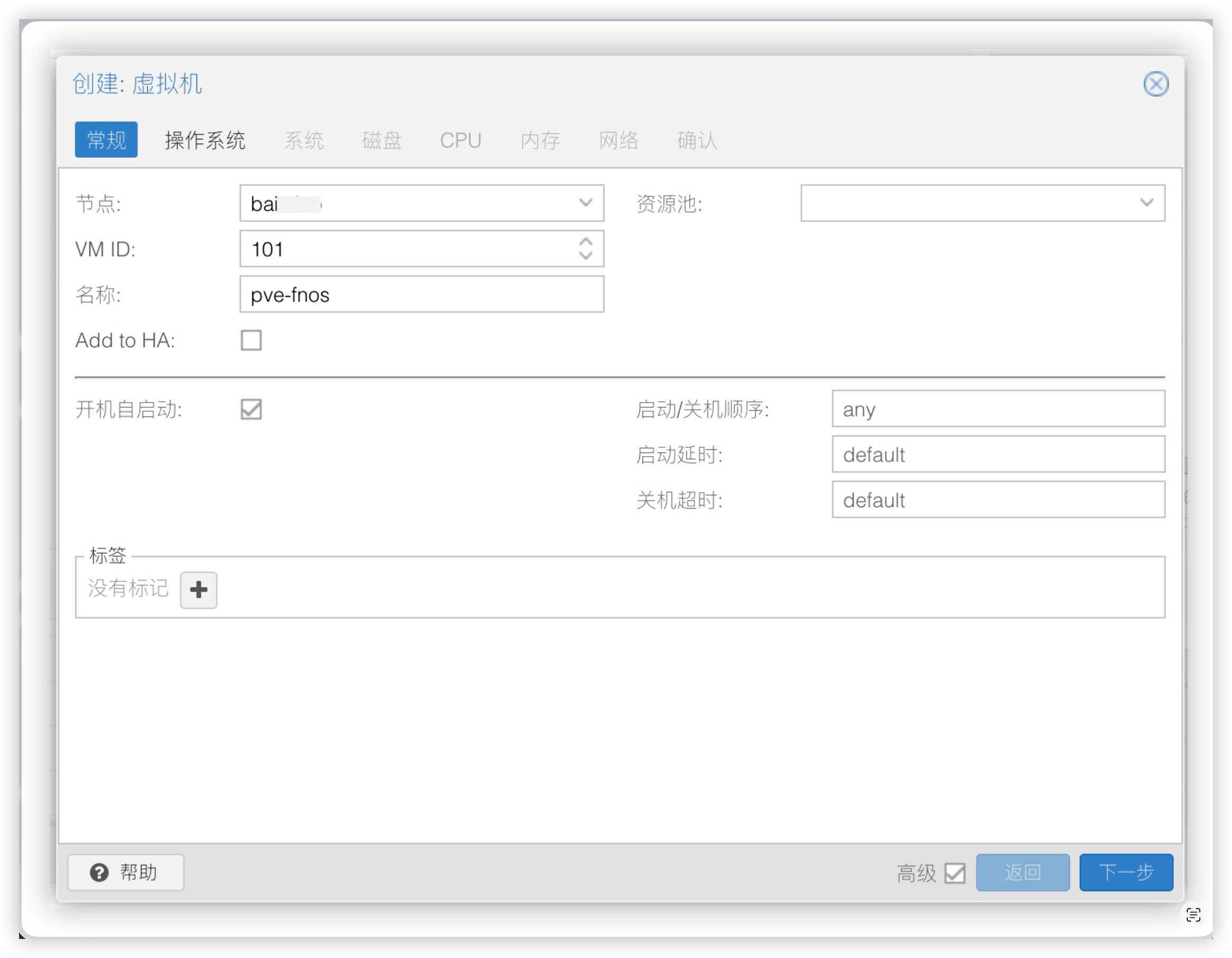Click the plus icon to add tag
The image size is (1232, 958).
click(x=199, y=590)
